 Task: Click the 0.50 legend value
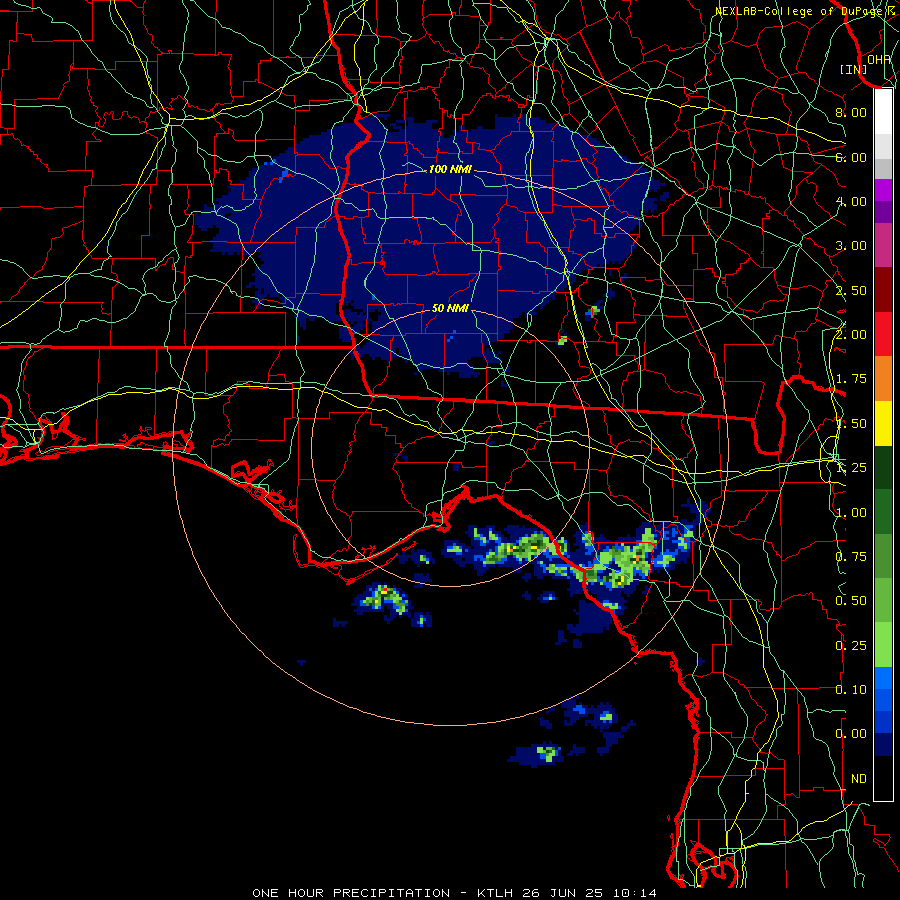pos(851,601)
